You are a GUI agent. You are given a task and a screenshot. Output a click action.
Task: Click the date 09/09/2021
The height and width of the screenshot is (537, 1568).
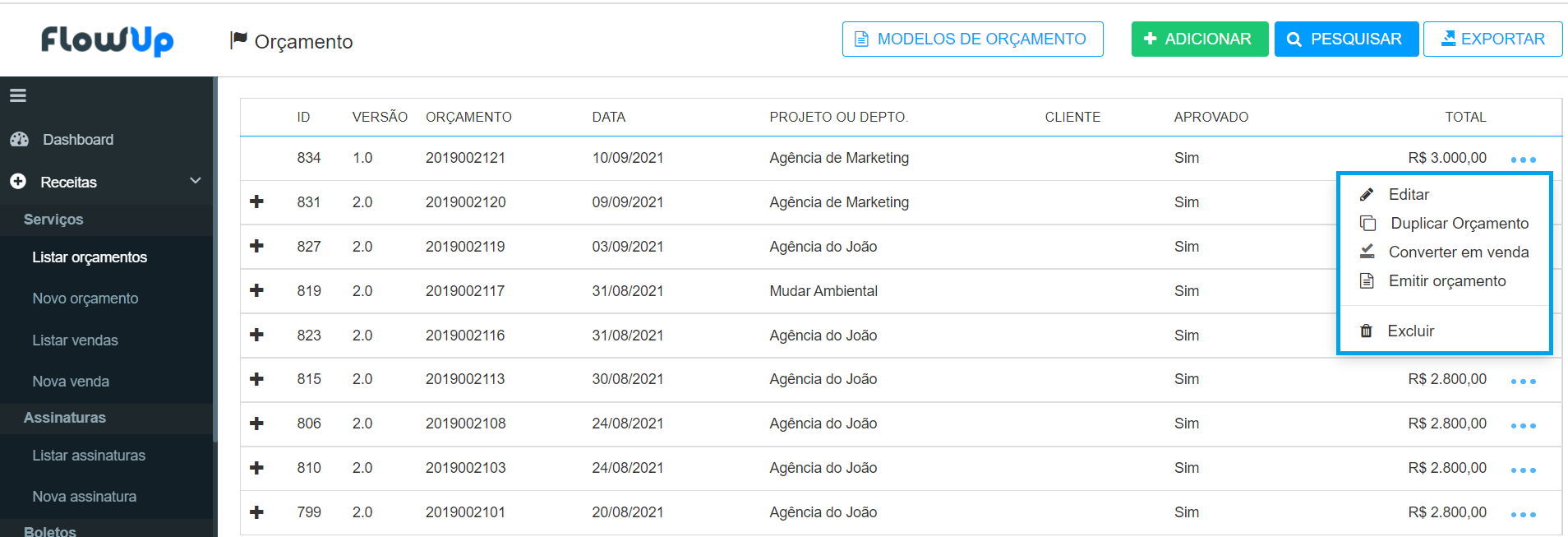point(628,202)
